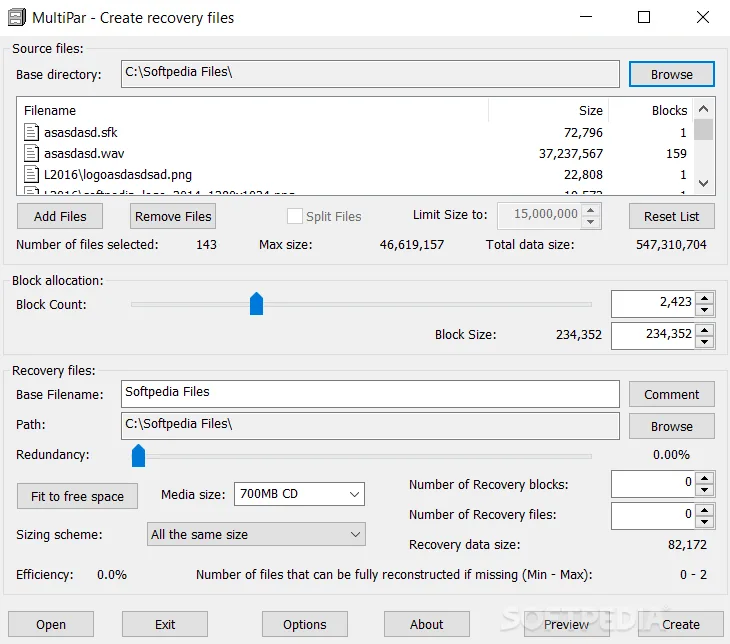The width and height of the screenshot is (730, 644).
Task: Increase the Limit Size value with up arrow
Action: pyautogui.click(x=590, y=210)
